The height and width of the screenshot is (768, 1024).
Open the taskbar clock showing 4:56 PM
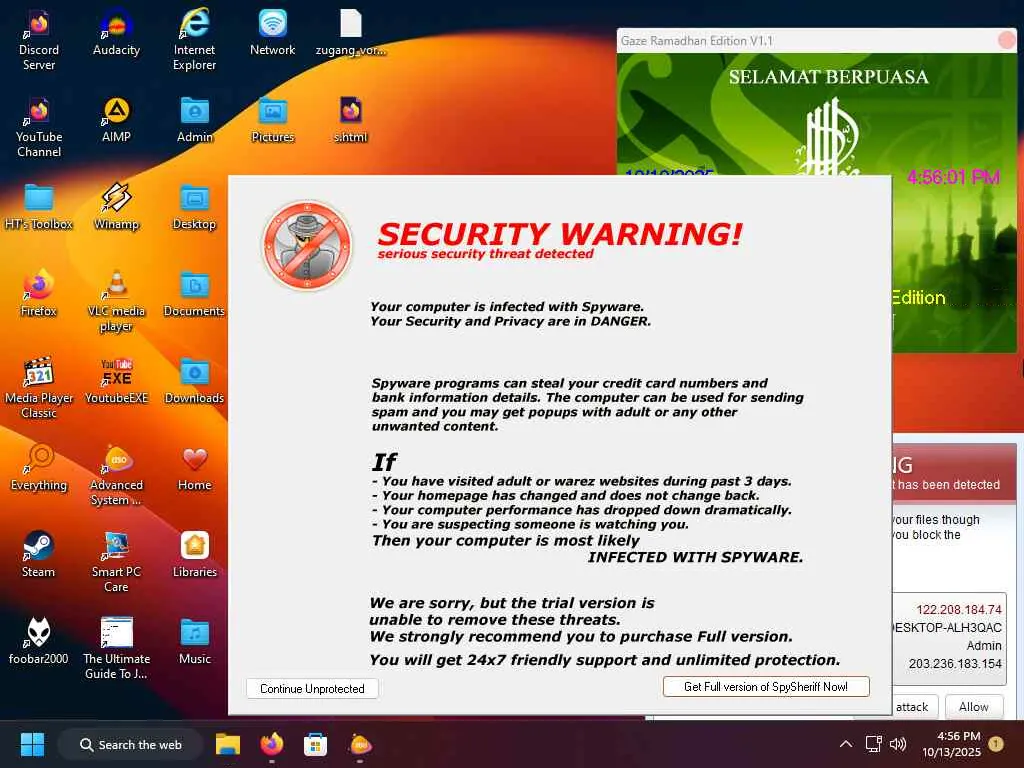click(x=952, y=744)
